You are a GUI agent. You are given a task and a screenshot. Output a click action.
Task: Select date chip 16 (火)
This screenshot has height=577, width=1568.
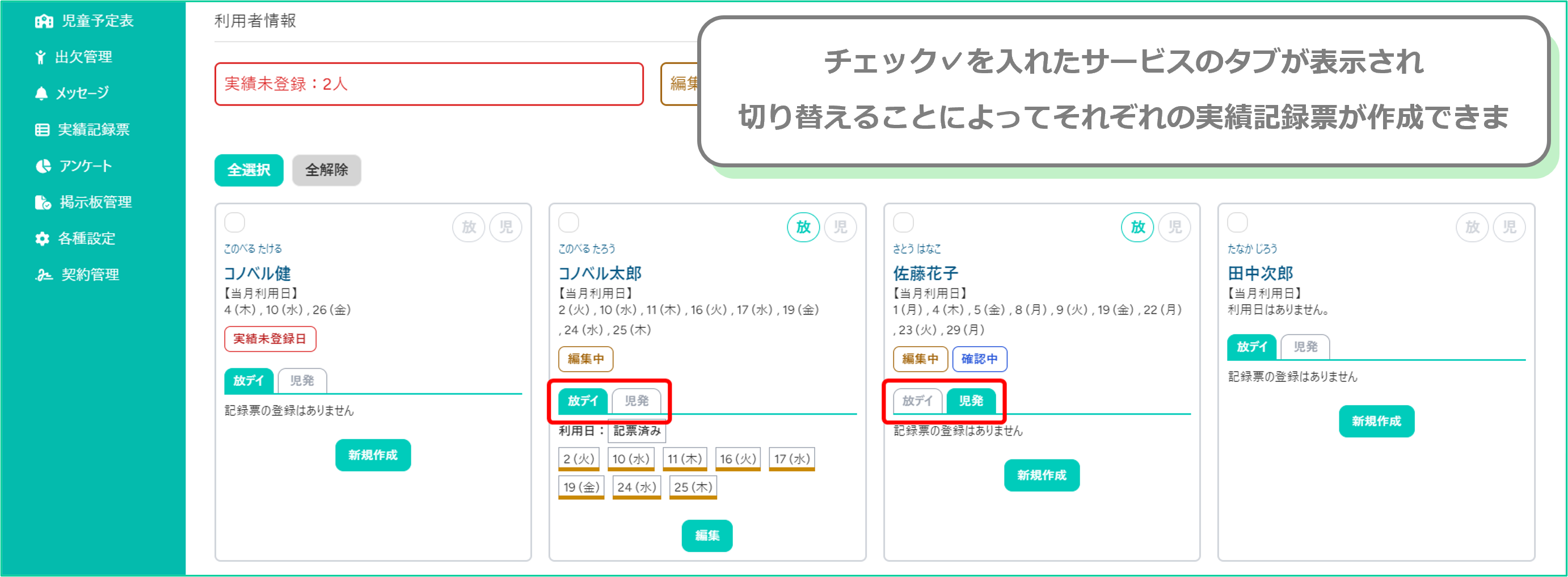click(x=737, y=459)
